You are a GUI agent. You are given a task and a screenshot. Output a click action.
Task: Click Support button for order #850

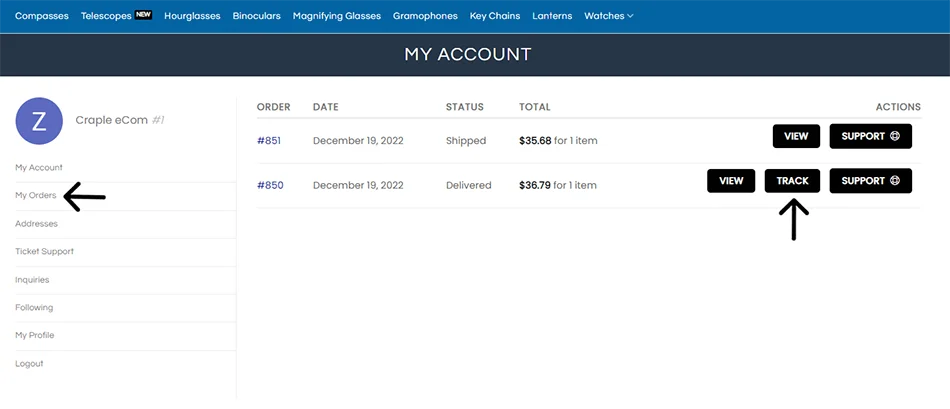tap(871, 181)
